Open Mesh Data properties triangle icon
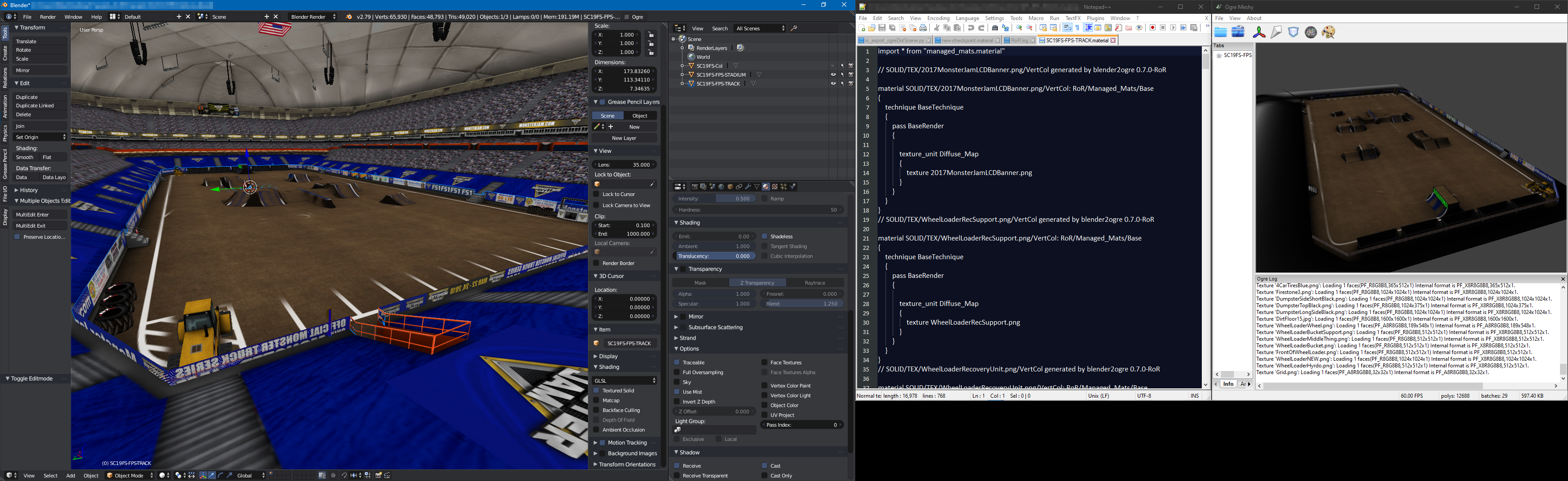 (757, 186)
